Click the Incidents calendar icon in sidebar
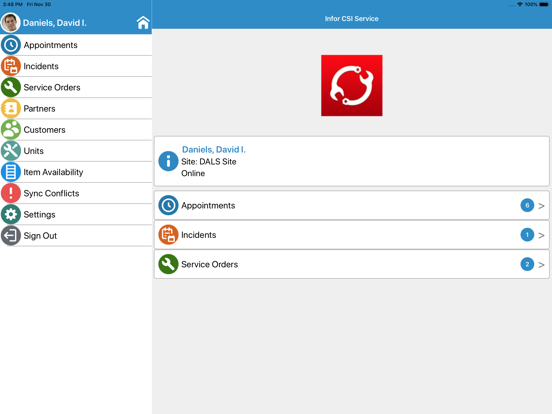The width and height of the screenshot is (552, 414). 11,66
